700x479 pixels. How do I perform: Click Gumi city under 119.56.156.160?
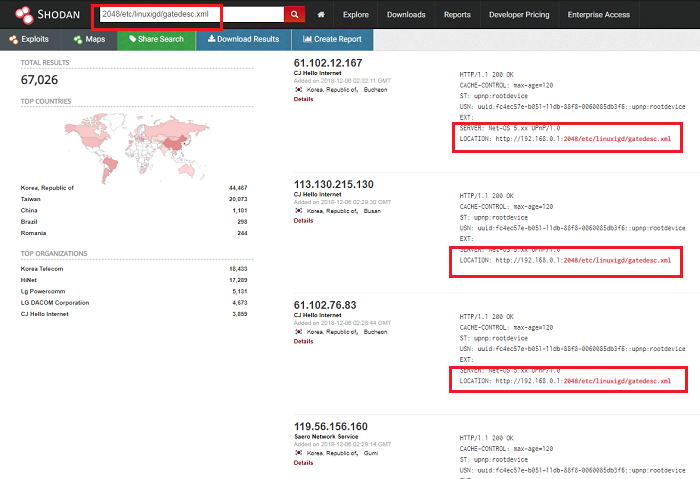click(371, 453)
